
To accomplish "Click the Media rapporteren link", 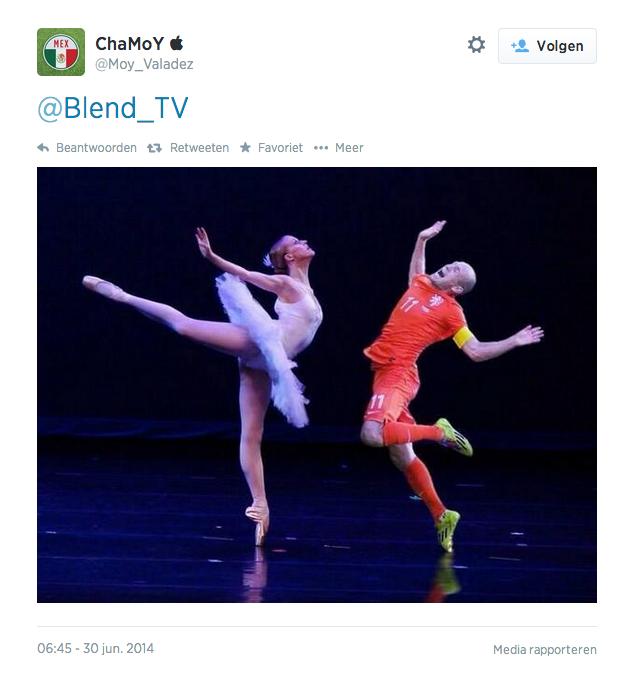I will pos(545,650).
